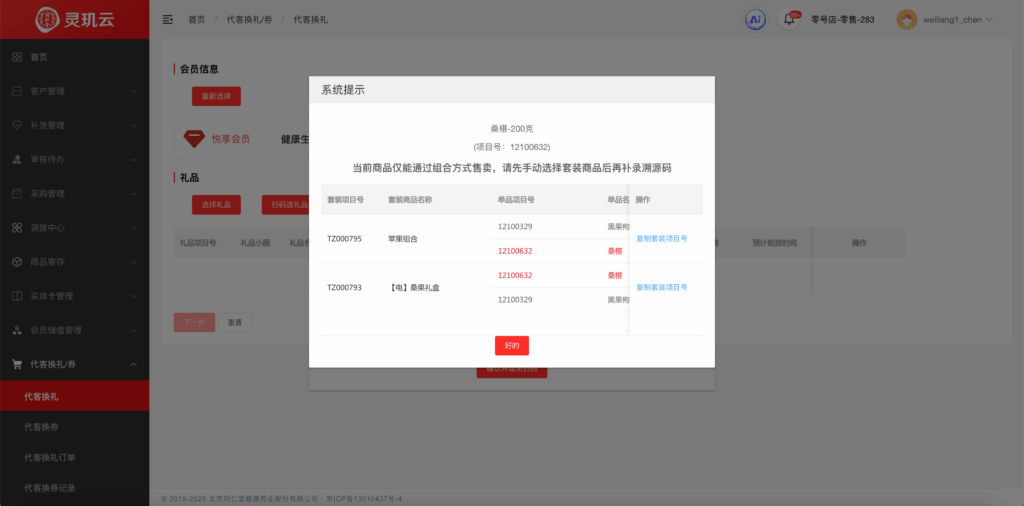Click the 调拨中心 icon in sidebar
This screenshot has width=1024, height=506.
(17, 228)
